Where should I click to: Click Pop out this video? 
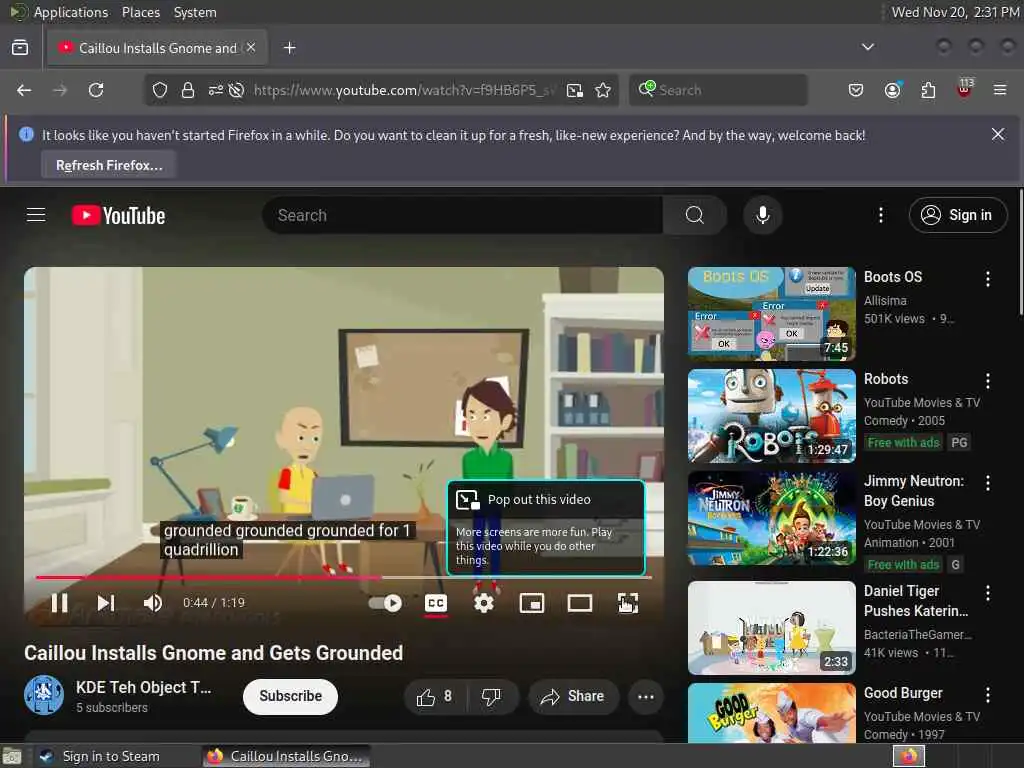[x=546, y=528]
